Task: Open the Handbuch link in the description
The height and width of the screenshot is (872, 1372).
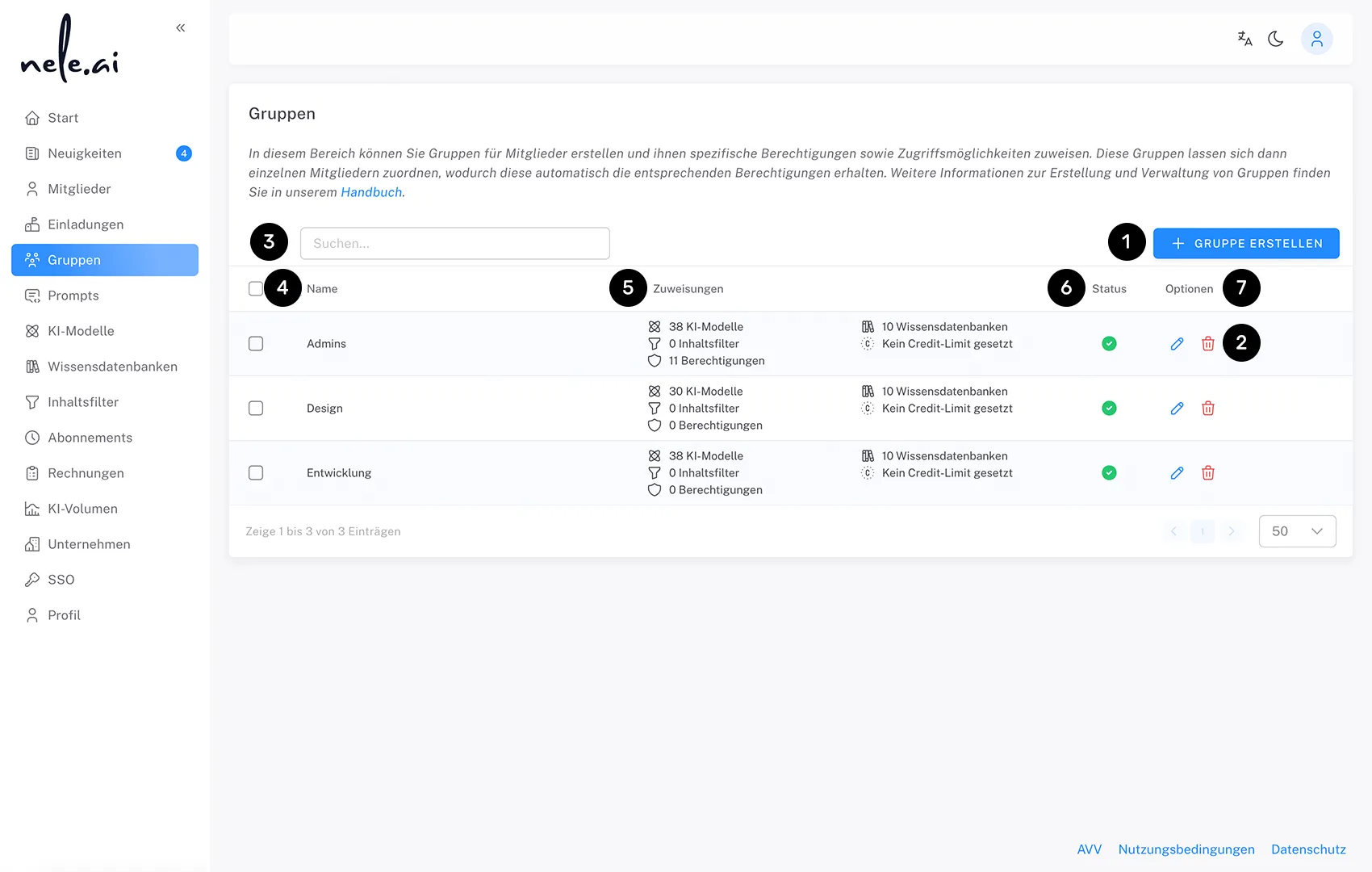Action: [x=371, y=192]
